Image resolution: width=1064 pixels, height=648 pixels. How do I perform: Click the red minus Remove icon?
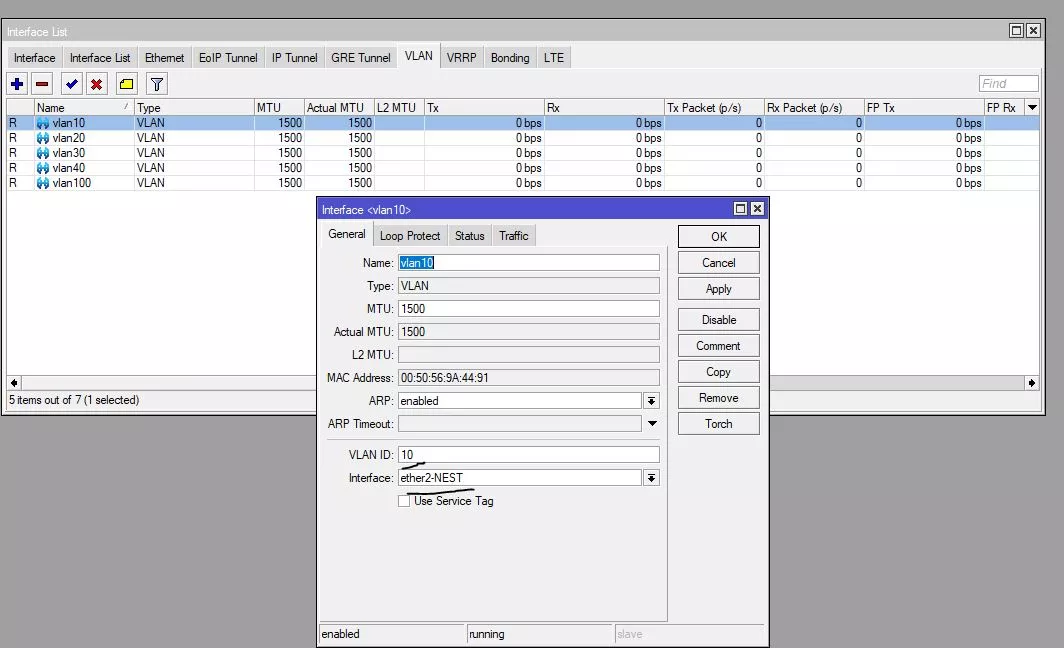tap(42, 84)
